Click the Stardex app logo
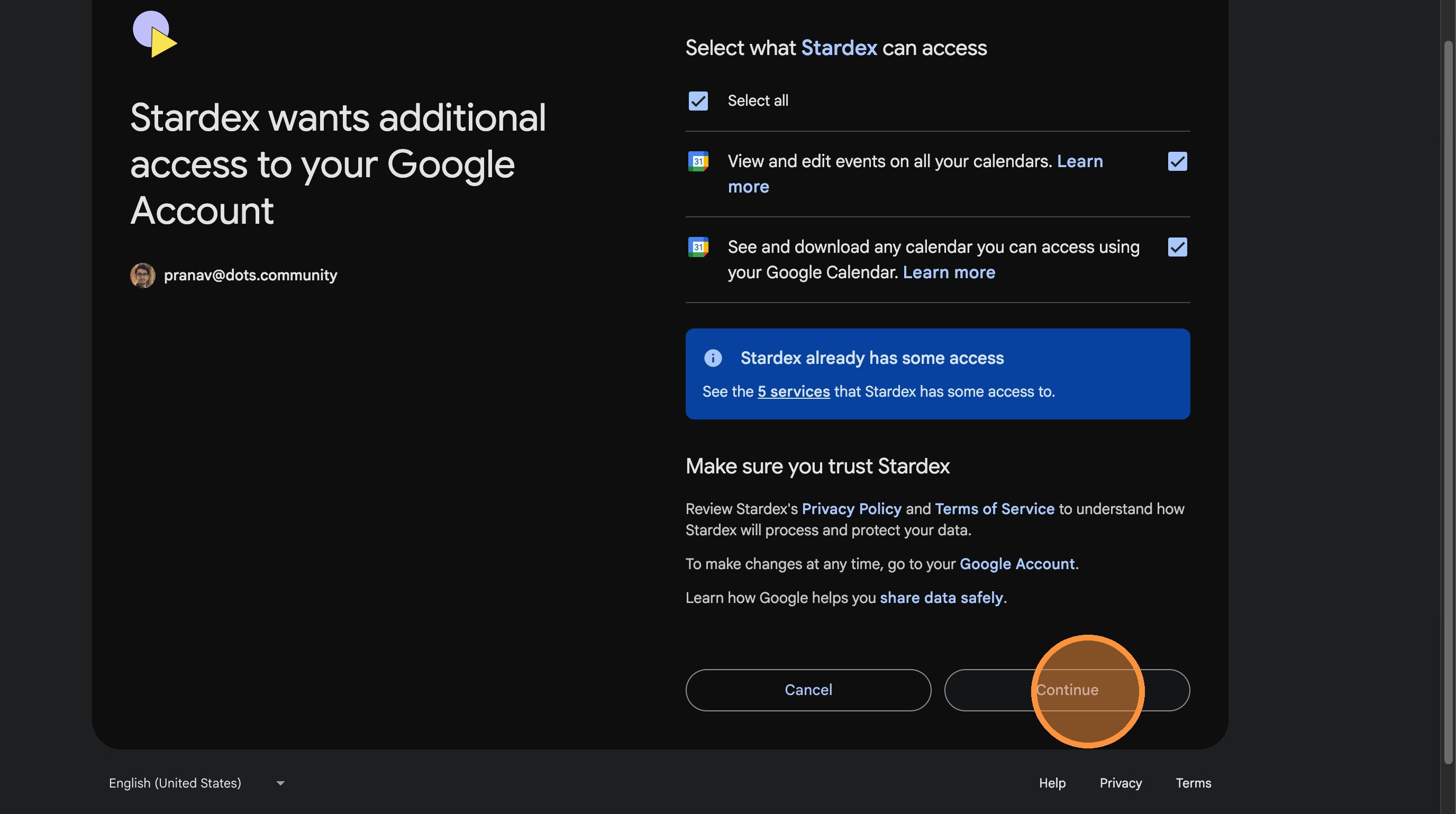The image size is (1456, 814). click(154, 33)
